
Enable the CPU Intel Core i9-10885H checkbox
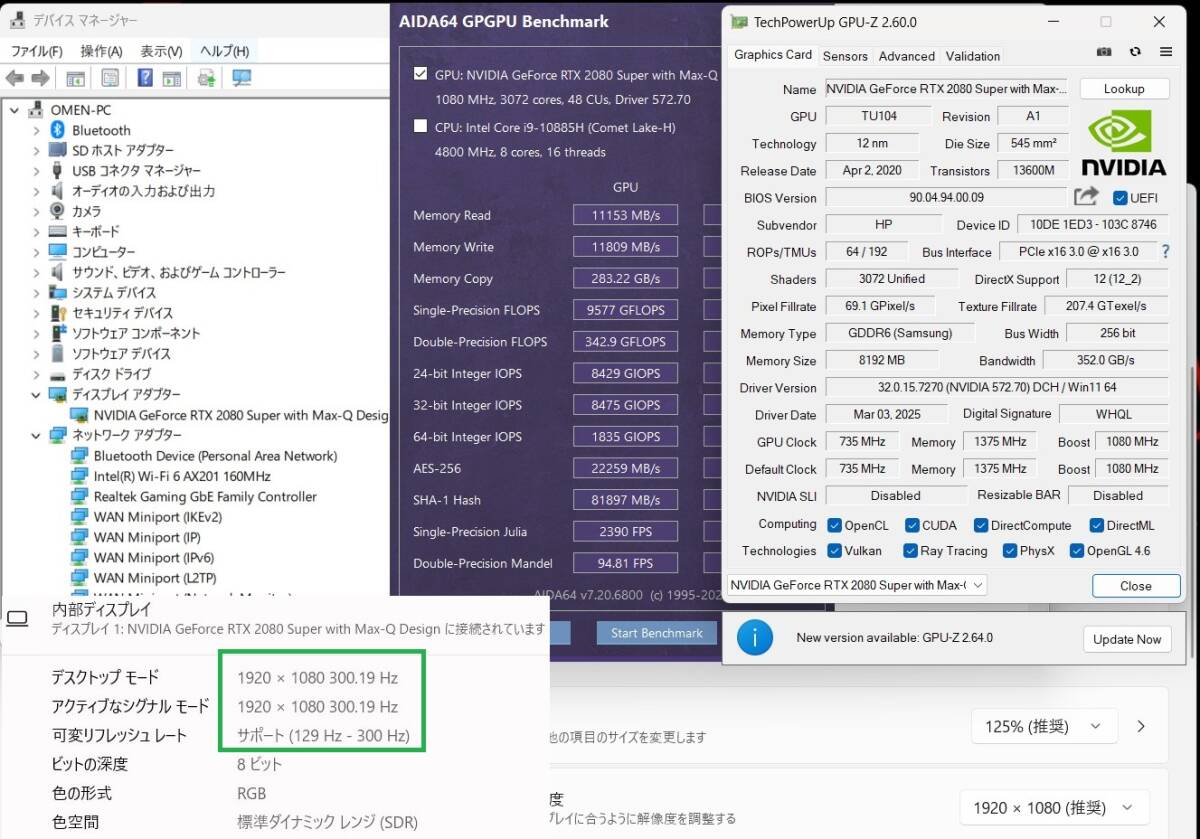click(421, 126)
